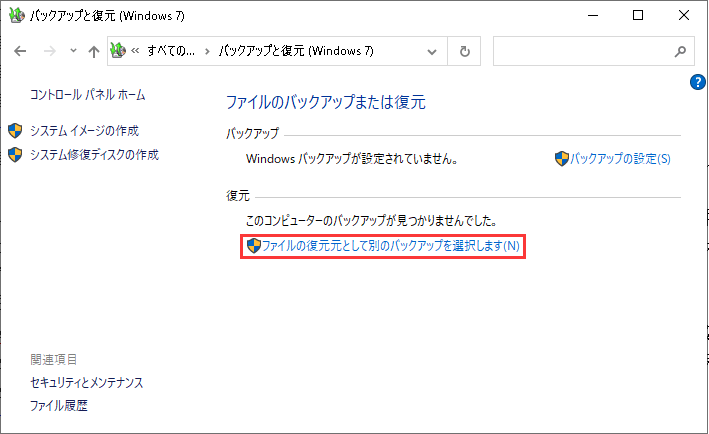This screenshot has height=434, width=709.
Task: Open help with the blue question icon
Action: tap(698, 82)
